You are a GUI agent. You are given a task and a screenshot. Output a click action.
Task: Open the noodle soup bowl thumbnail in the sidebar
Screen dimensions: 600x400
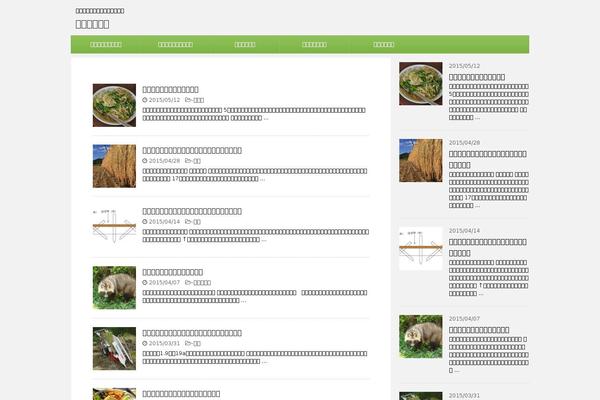pos(421,84)
